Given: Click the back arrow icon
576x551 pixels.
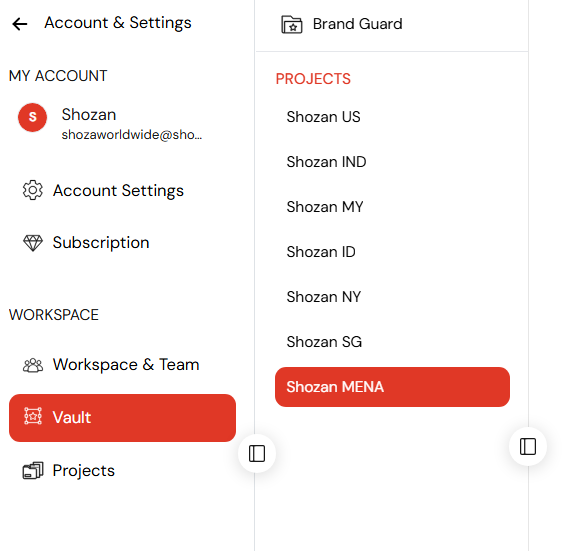Looking at the screenshot, I should point(20,24).
